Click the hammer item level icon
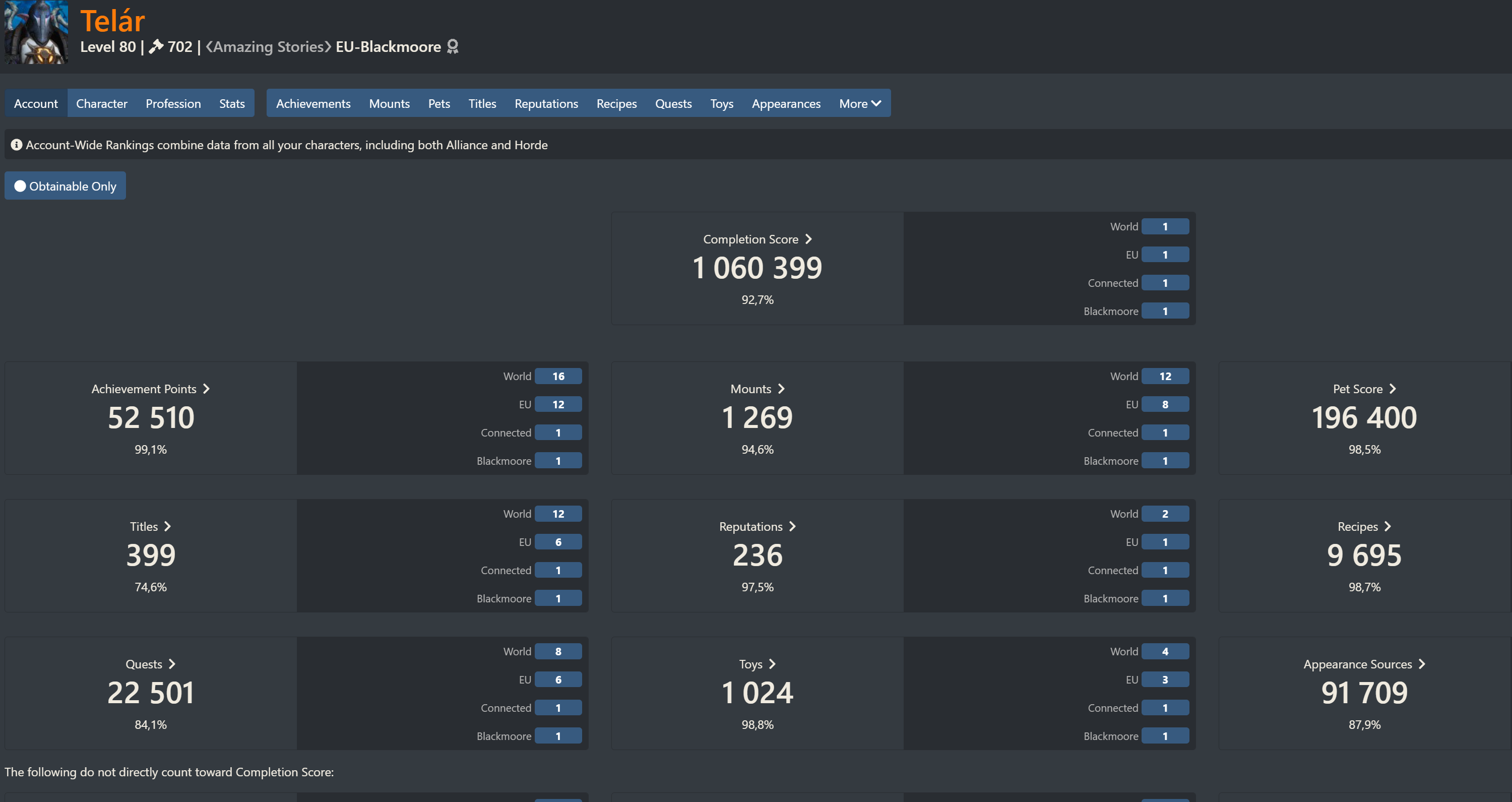This screenshot has height=802, width=1512. click(x=156, y=46)
